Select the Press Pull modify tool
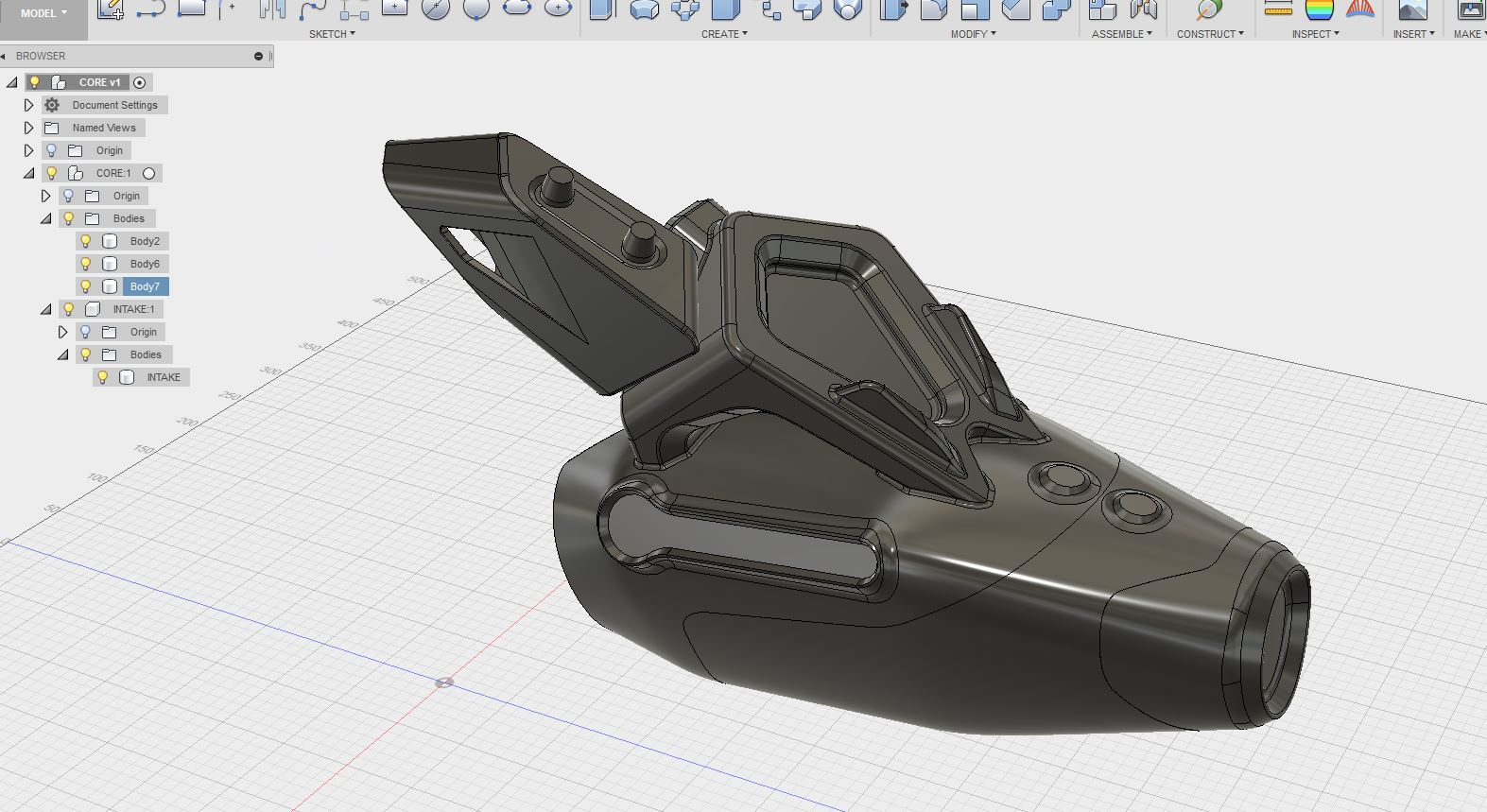This screenshot has height=812, width=1487. click(x=893, y=9)
